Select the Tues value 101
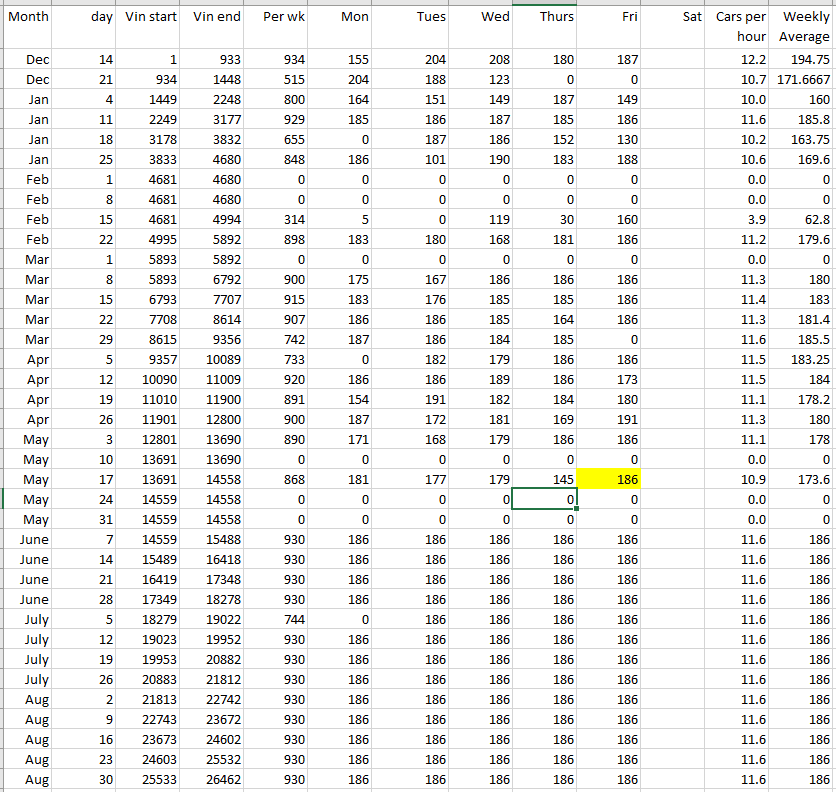The width and height of the screenshot is (836, 792). pyautogui.click(x=415, y=160)
